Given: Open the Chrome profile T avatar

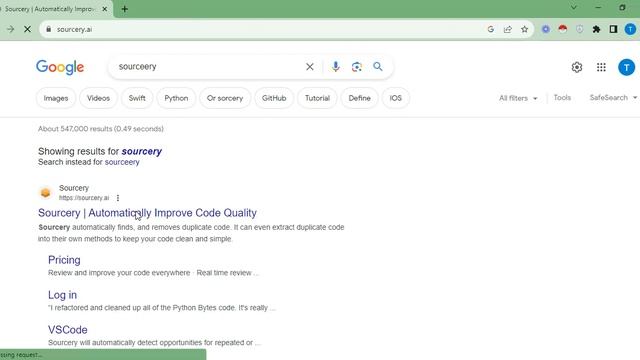Looking at the screenshot, I should coord(630,29).
